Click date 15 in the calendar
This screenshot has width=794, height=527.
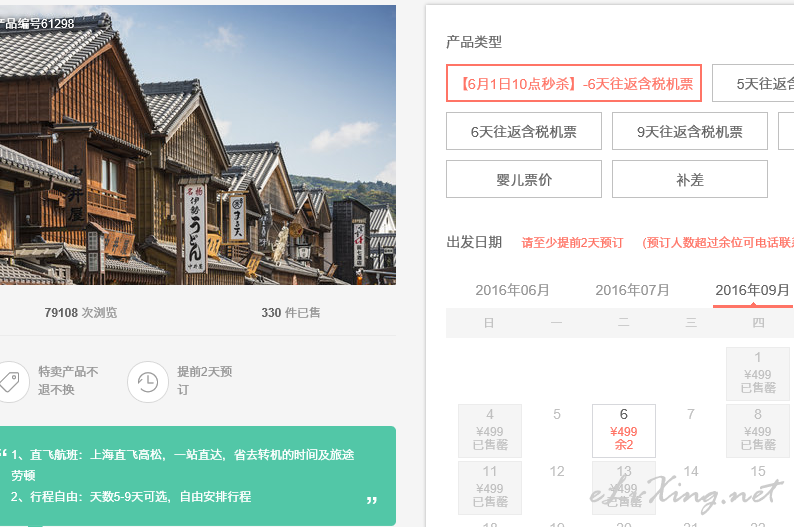click(758, 472)
